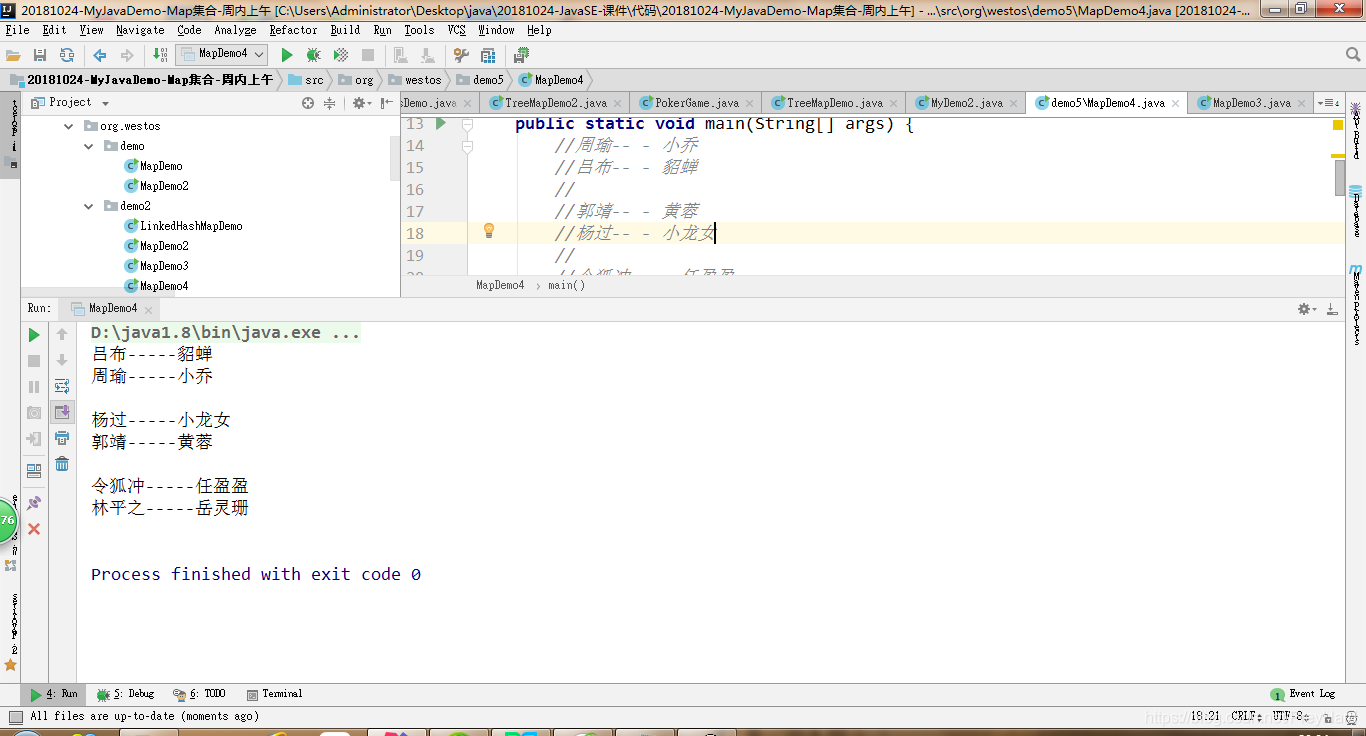1366x736 pixels.
Task: Fold the main method at line 13
Action: 467,124
